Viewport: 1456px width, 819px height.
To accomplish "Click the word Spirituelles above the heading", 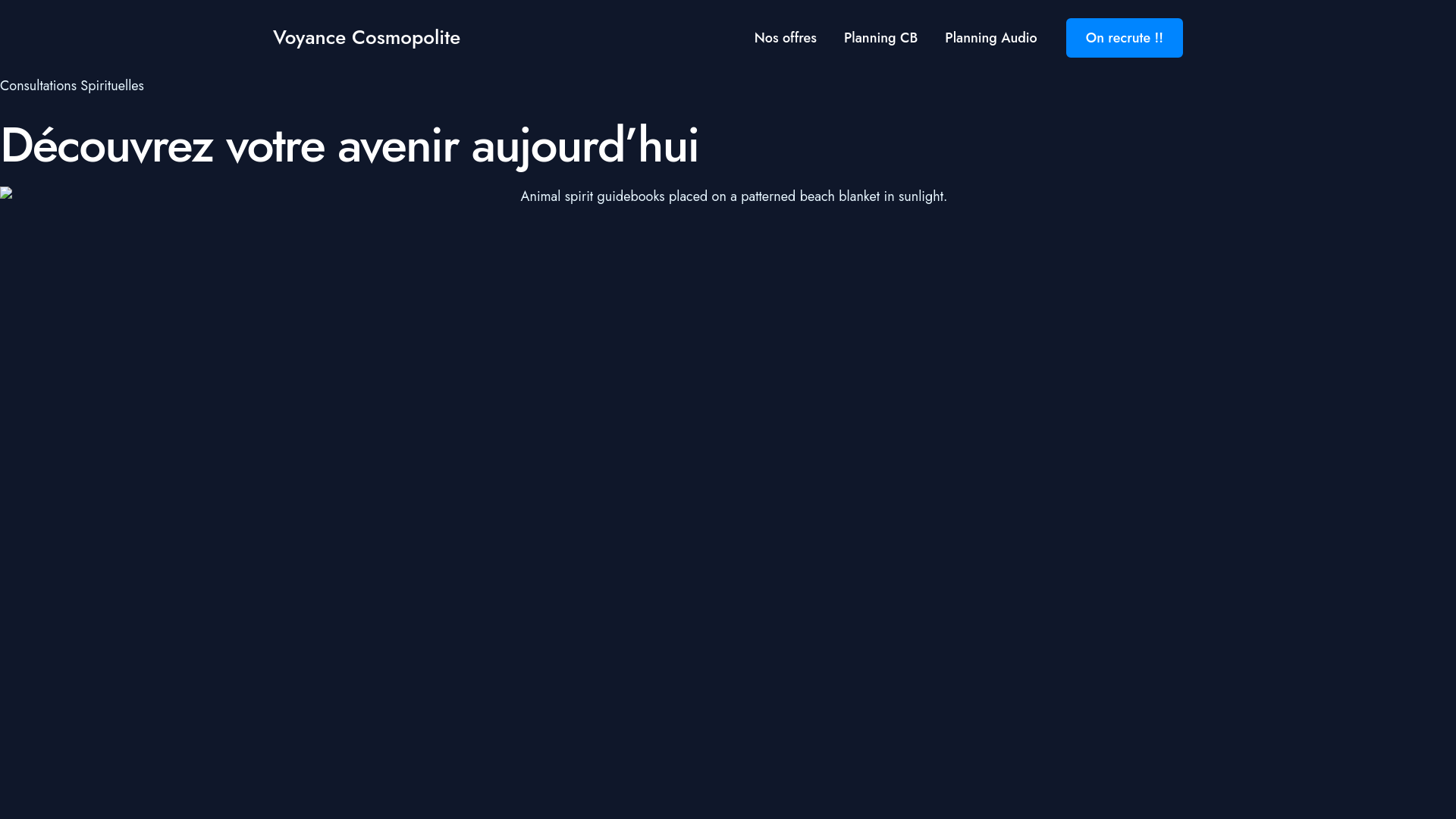I will [112, 86].
